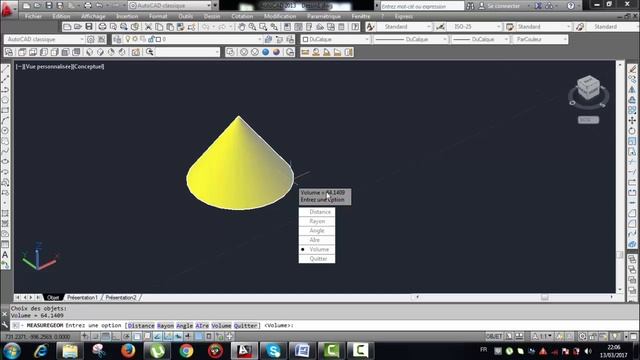The image size is (640, 360).
Task: Open the Modification menu
Action: click(280, 16)
